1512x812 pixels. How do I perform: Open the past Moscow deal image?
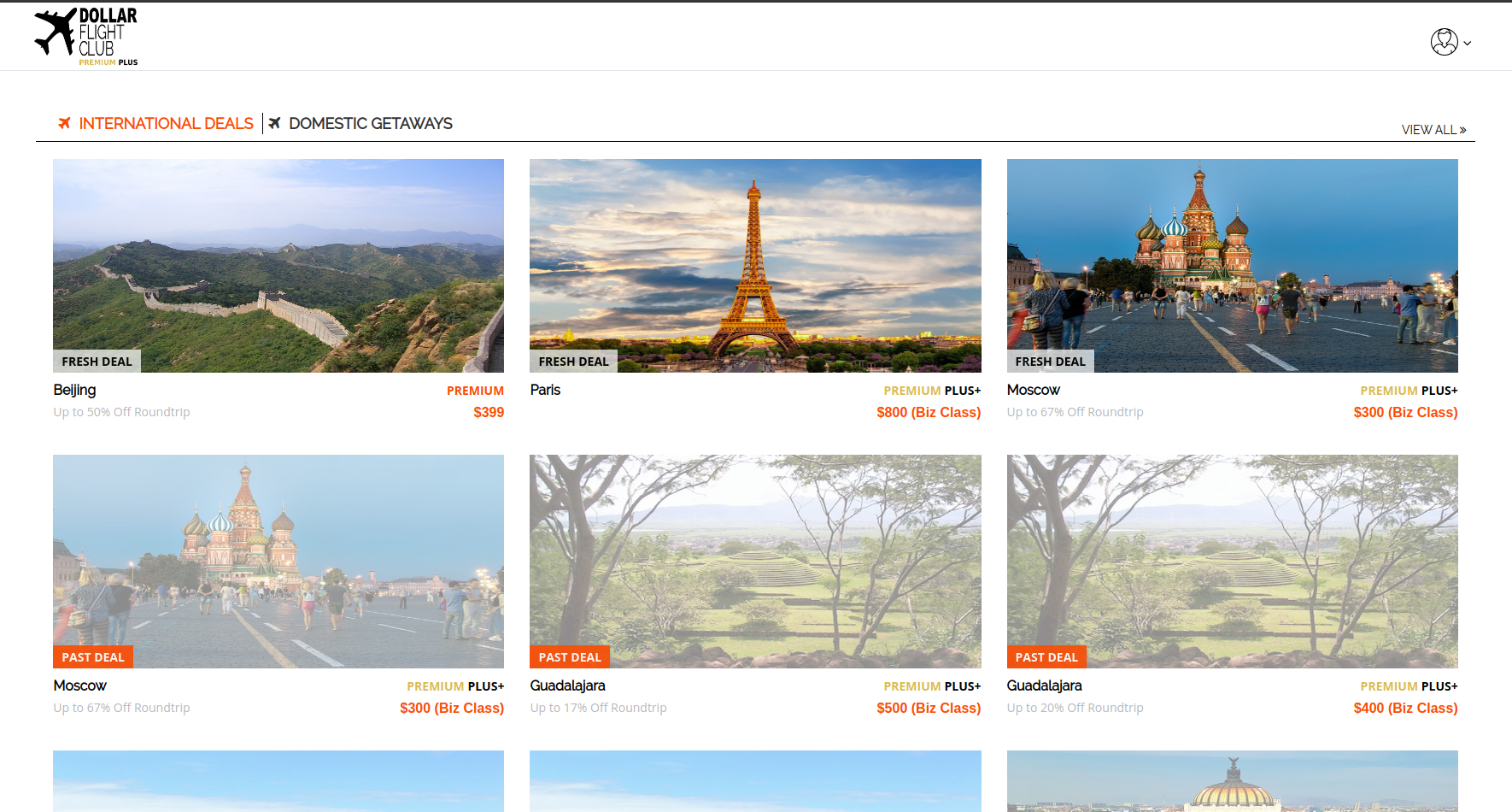(x=278, y=552)
